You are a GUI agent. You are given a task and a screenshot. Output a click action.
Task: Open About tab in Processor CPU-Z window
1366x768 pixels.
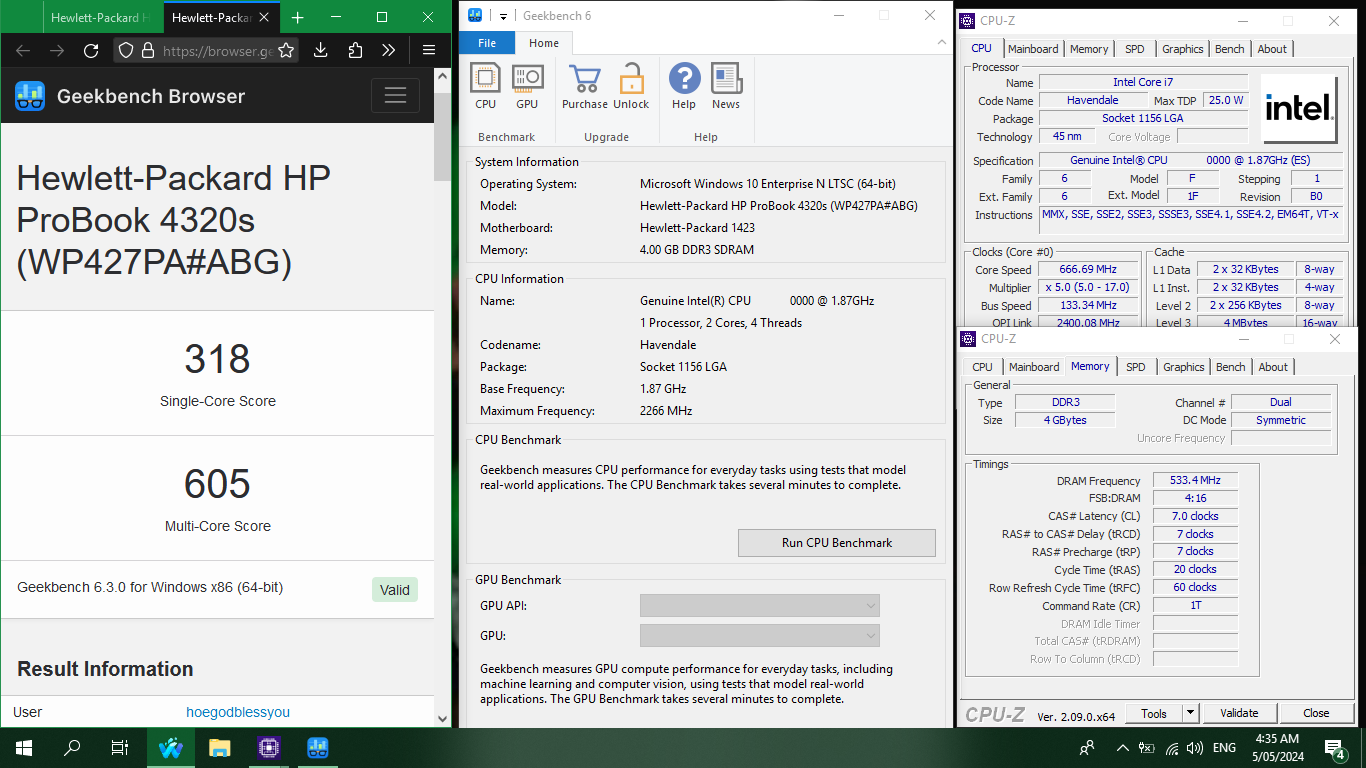1272,49
